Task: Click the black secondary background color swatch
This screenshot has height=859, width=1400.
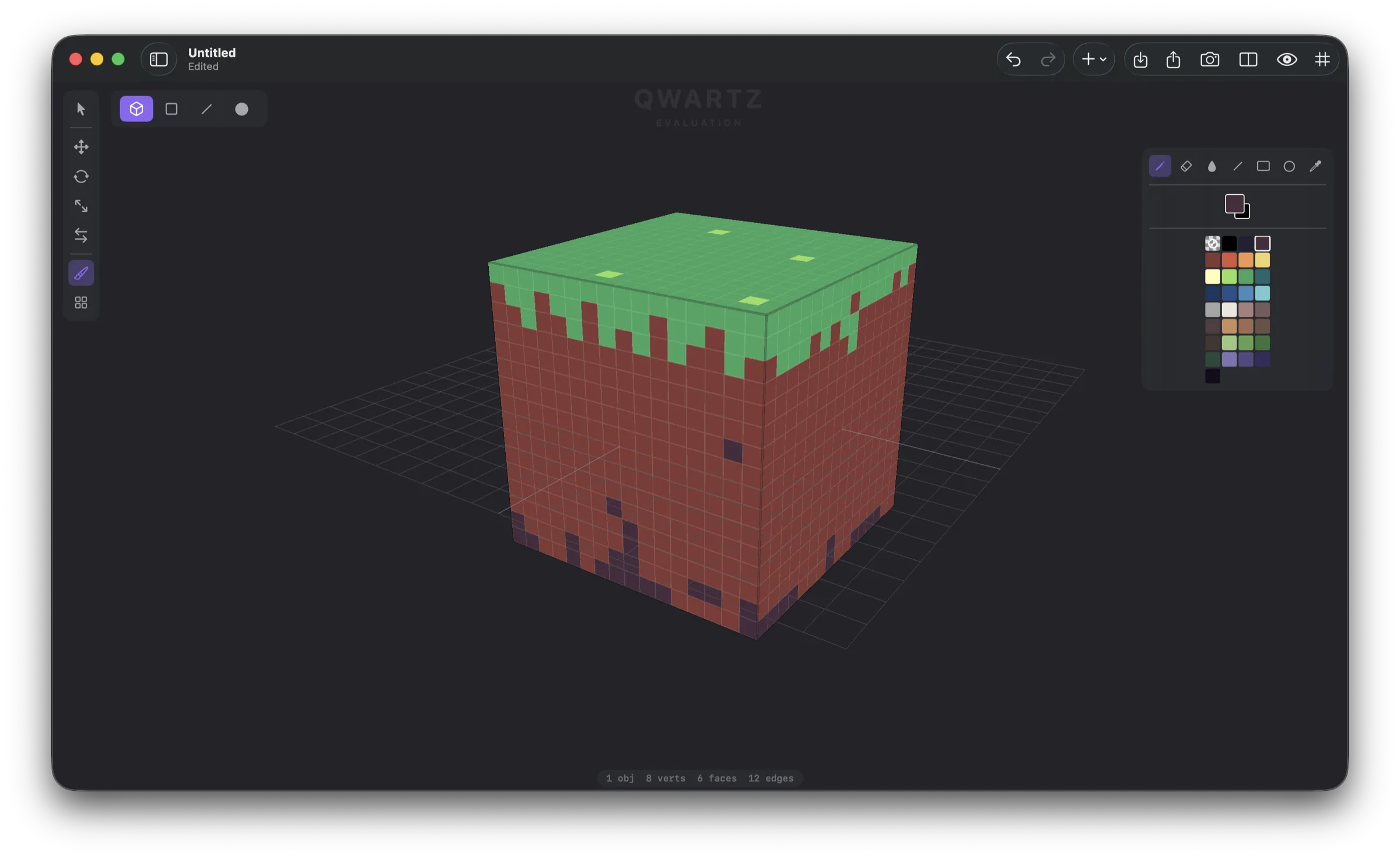Action: [x=1247, y=215]
